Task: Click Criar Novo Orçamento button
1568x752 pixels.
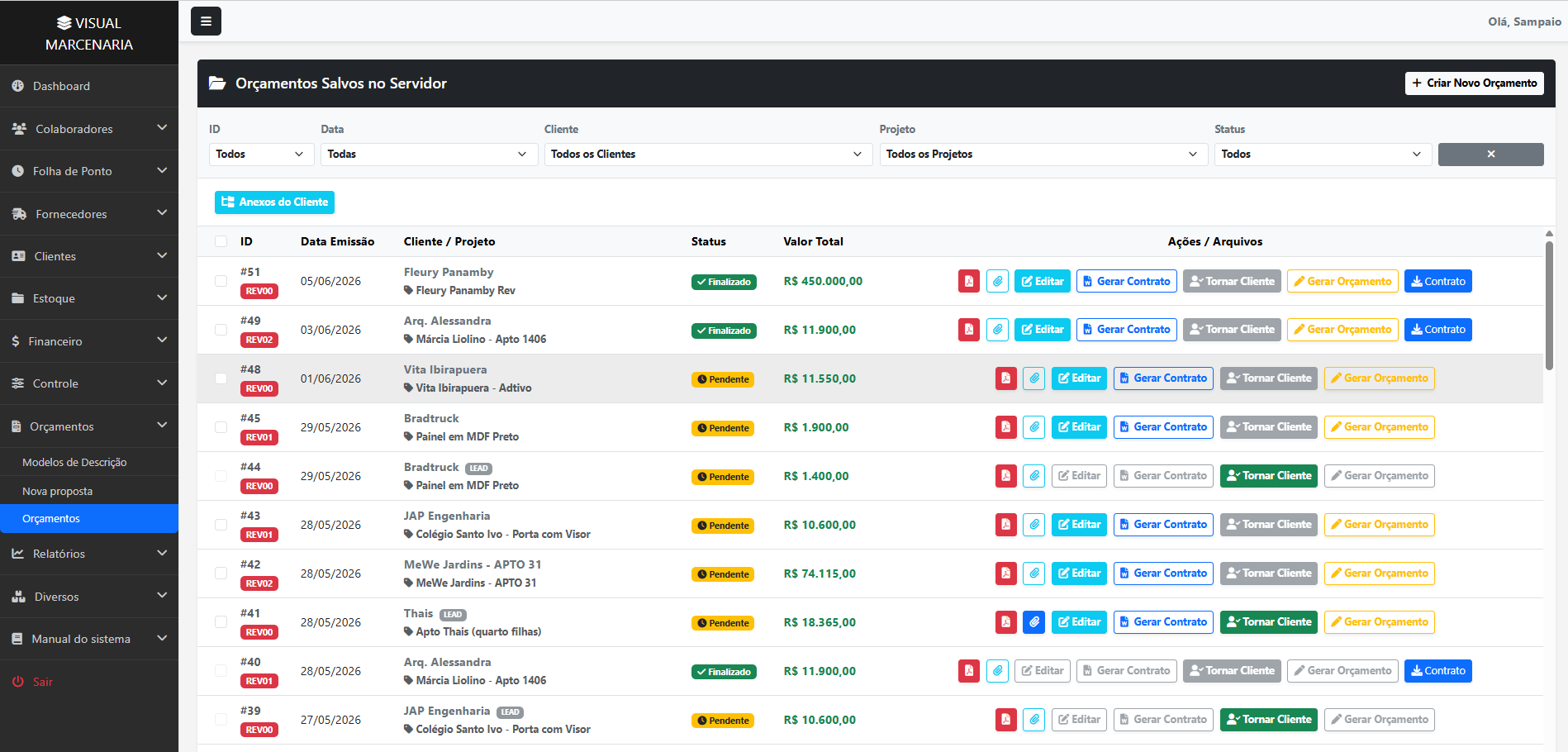Action: pos(1474,83)
